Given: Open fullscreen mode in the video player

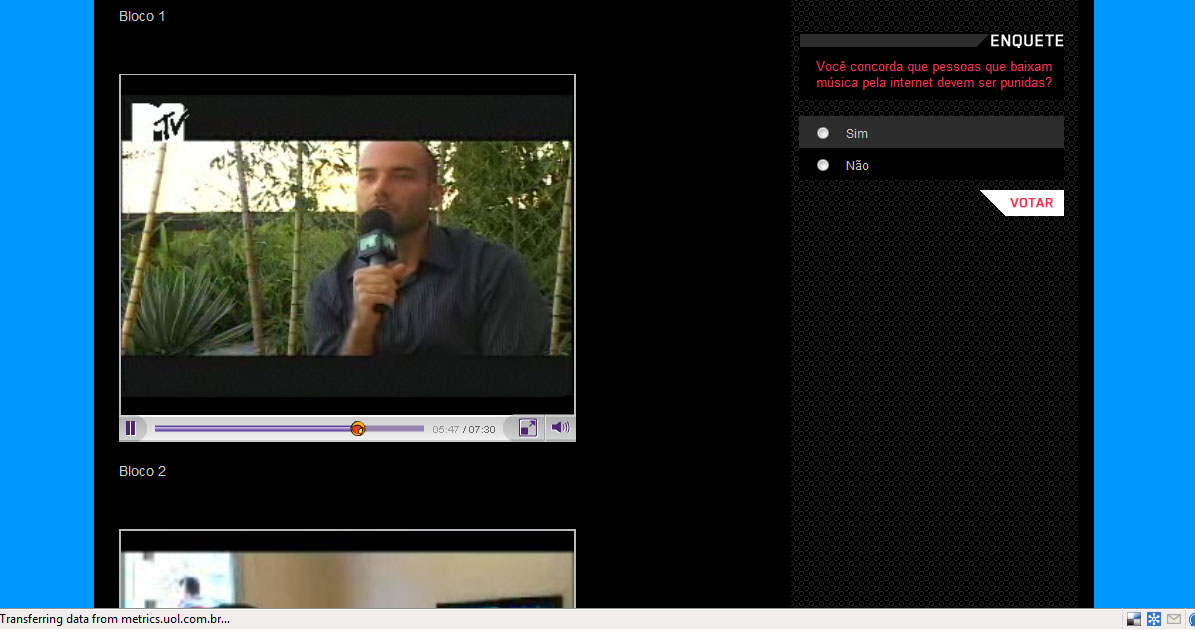Looking at the screenshot, I should point(528,428).
